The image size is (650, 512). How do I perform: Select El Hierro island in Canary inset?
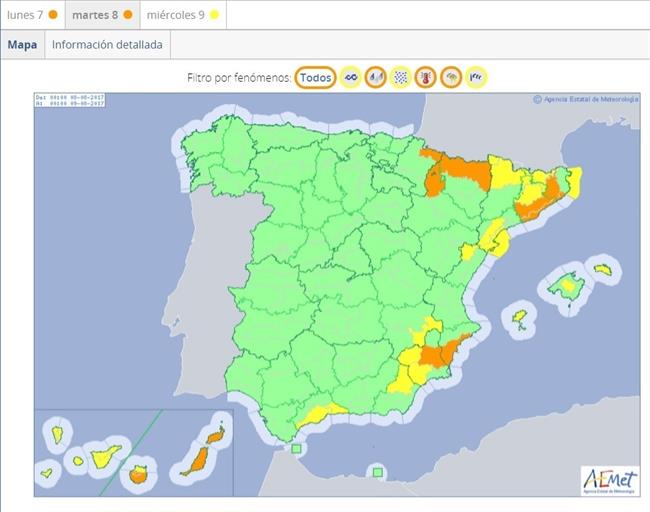click(x=46, y=472)
